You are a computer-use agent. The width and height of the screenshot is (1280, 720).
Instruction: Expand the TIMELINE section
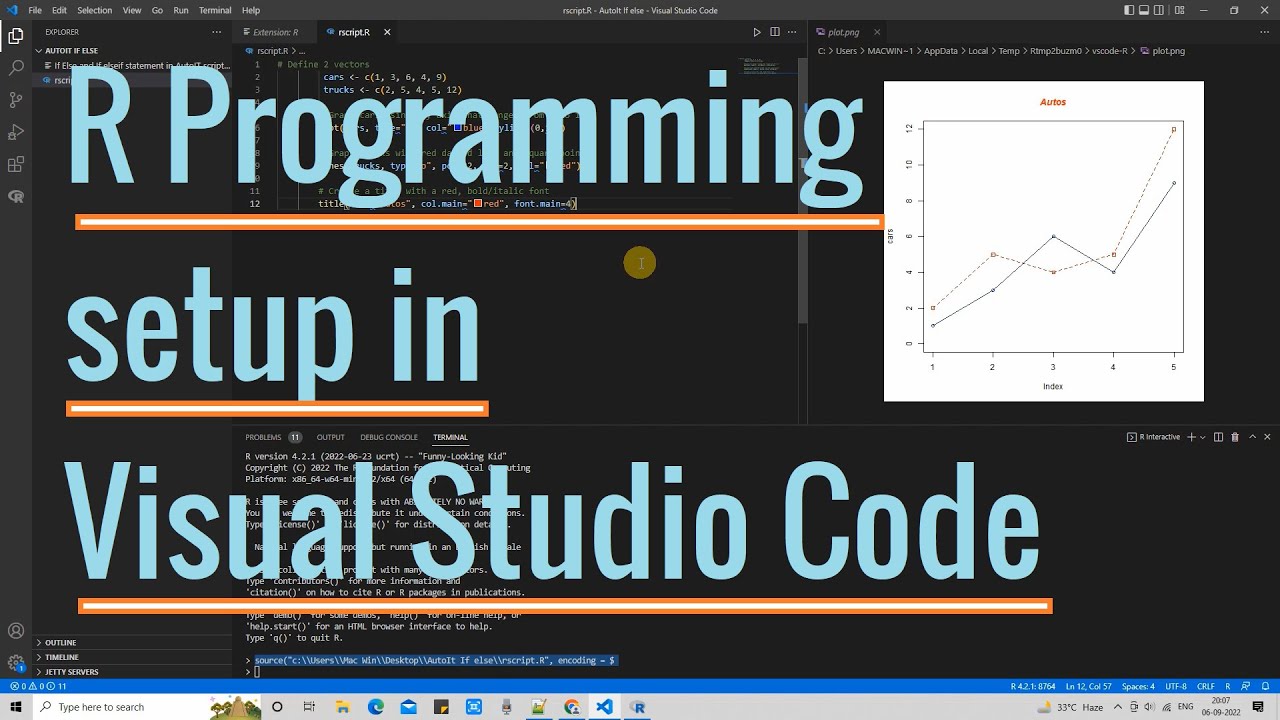click(60, 657)
